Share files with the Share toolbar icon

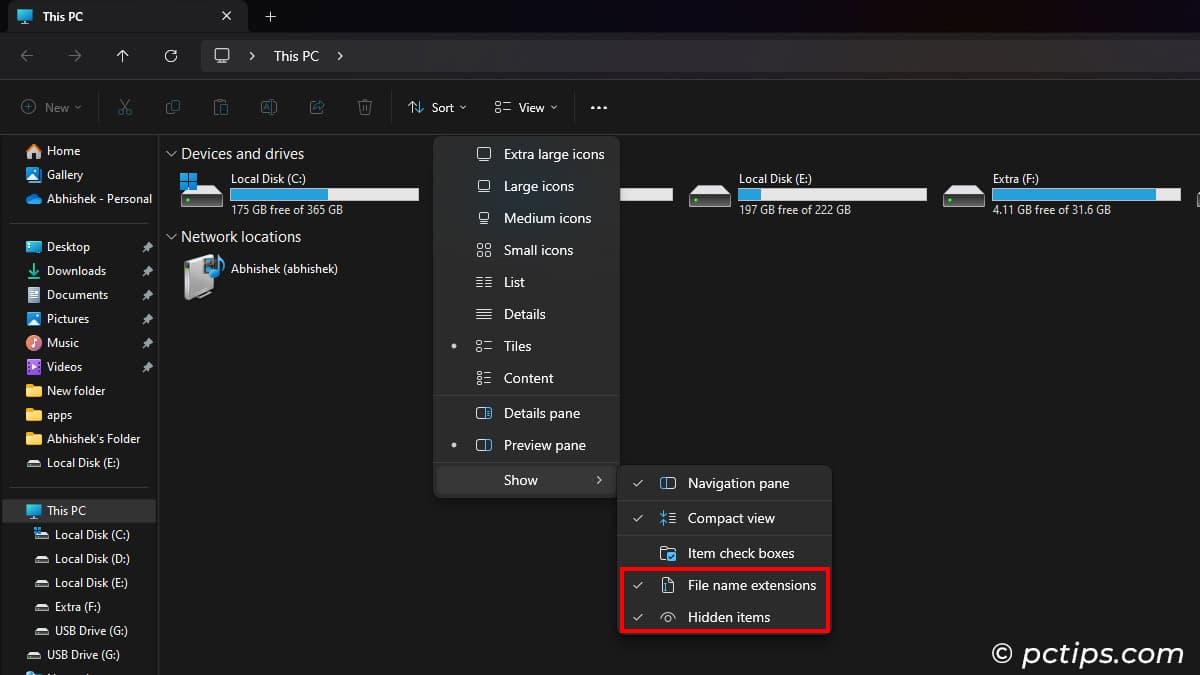tap(316, 107)
